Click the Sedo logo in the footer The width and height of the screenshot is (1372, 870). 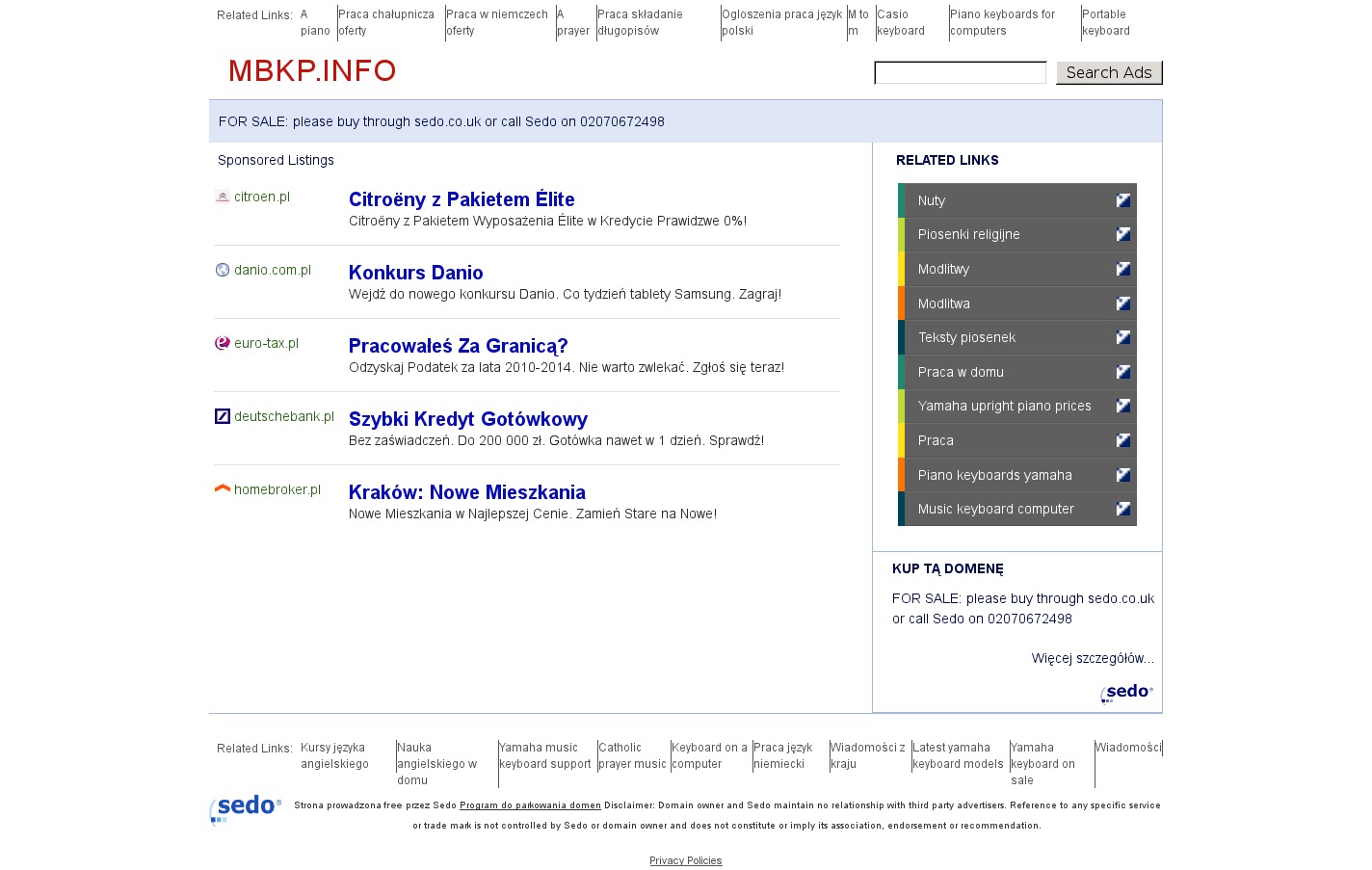click(x=246, y=808)
